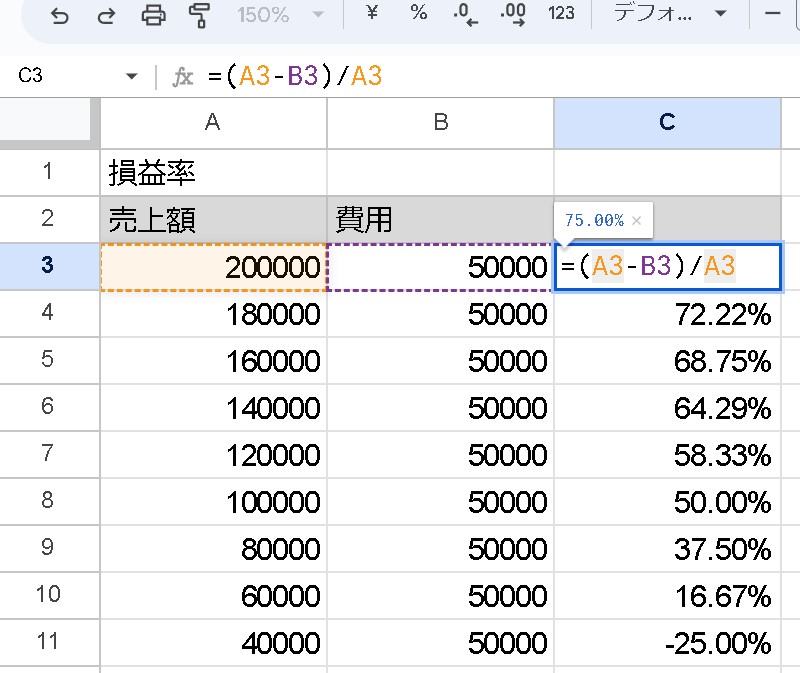Click the 費用 header cell
This screenshot has height=673, width=800.
[x=440, y=219]
